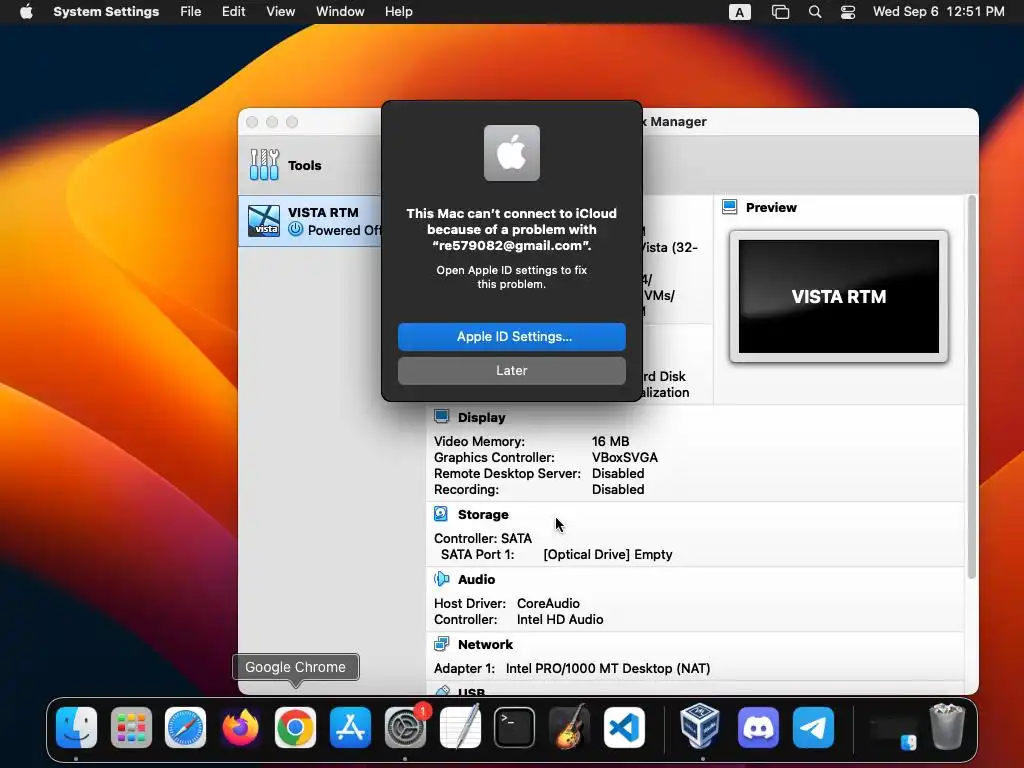This screenshot has width=1024, height=768.
Task: Open Discord from the Dock
Action: click(x=758, y=727)
